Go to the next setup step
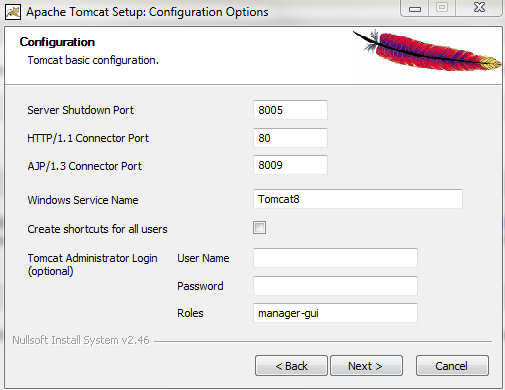 (x=366, y=366)
